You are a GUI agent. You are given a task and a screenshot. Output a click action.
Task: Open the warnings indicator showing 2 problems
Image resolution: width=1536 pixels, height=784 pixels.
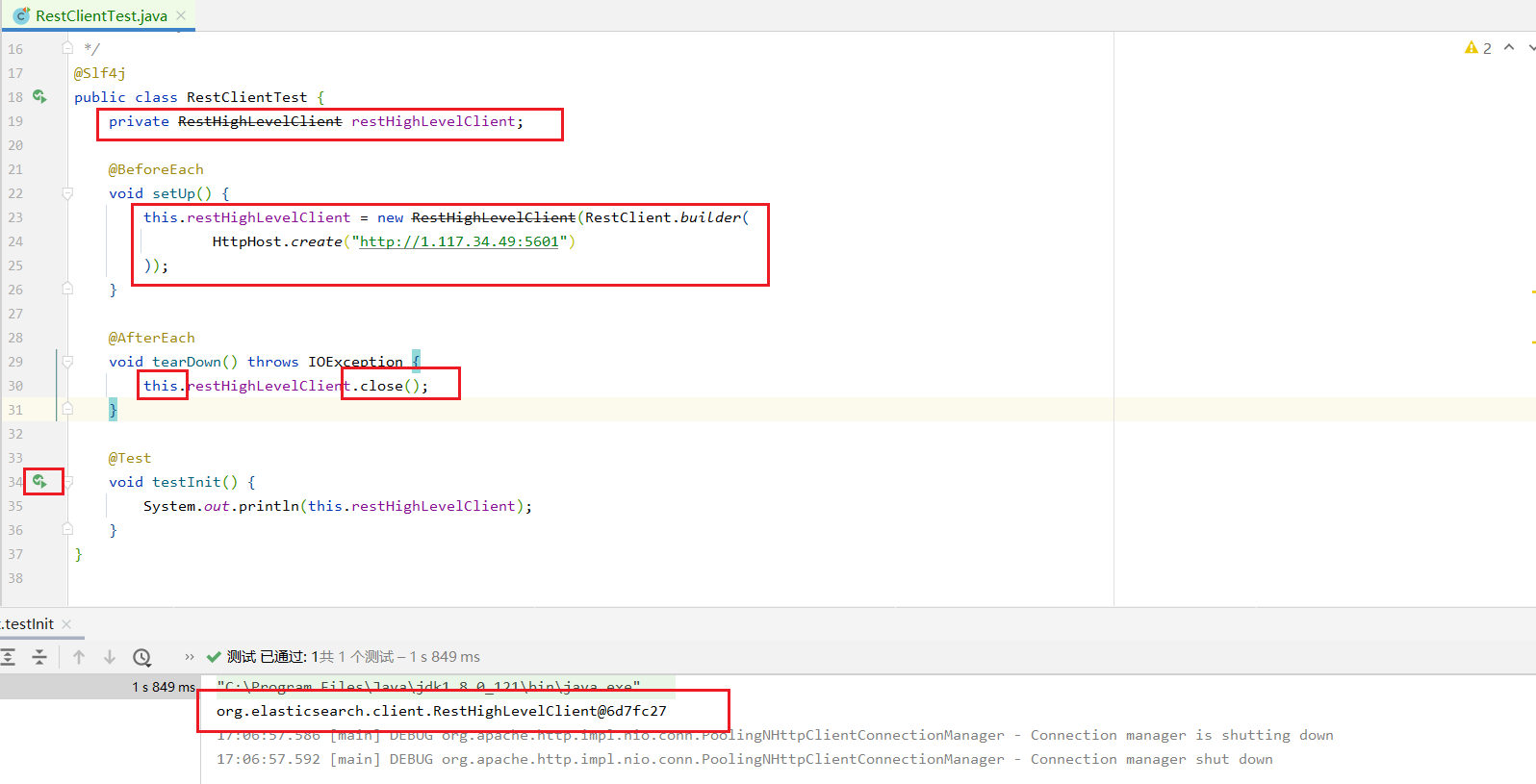point(1478,48)
